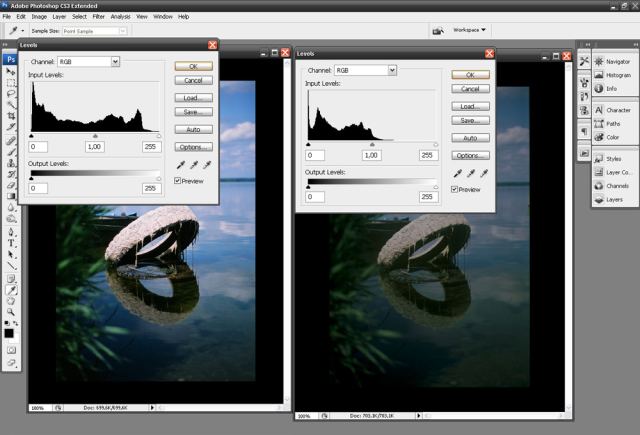Click gamma 1,00 field in left Levels
This screenshot has width=640, height=435.
[x=94, y=146]
